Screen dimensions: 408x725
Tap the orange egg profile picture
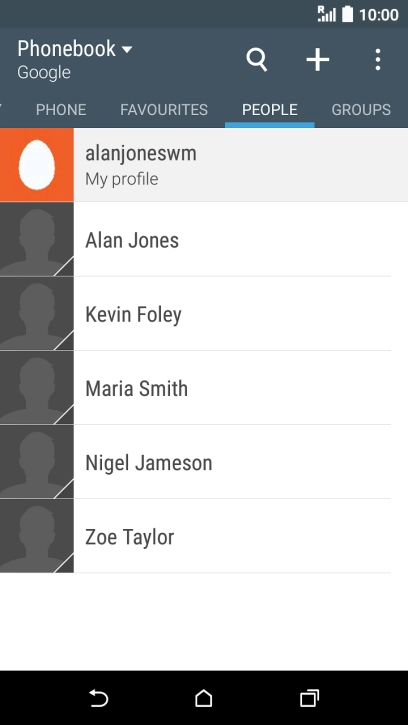click(x=37, y=165)
